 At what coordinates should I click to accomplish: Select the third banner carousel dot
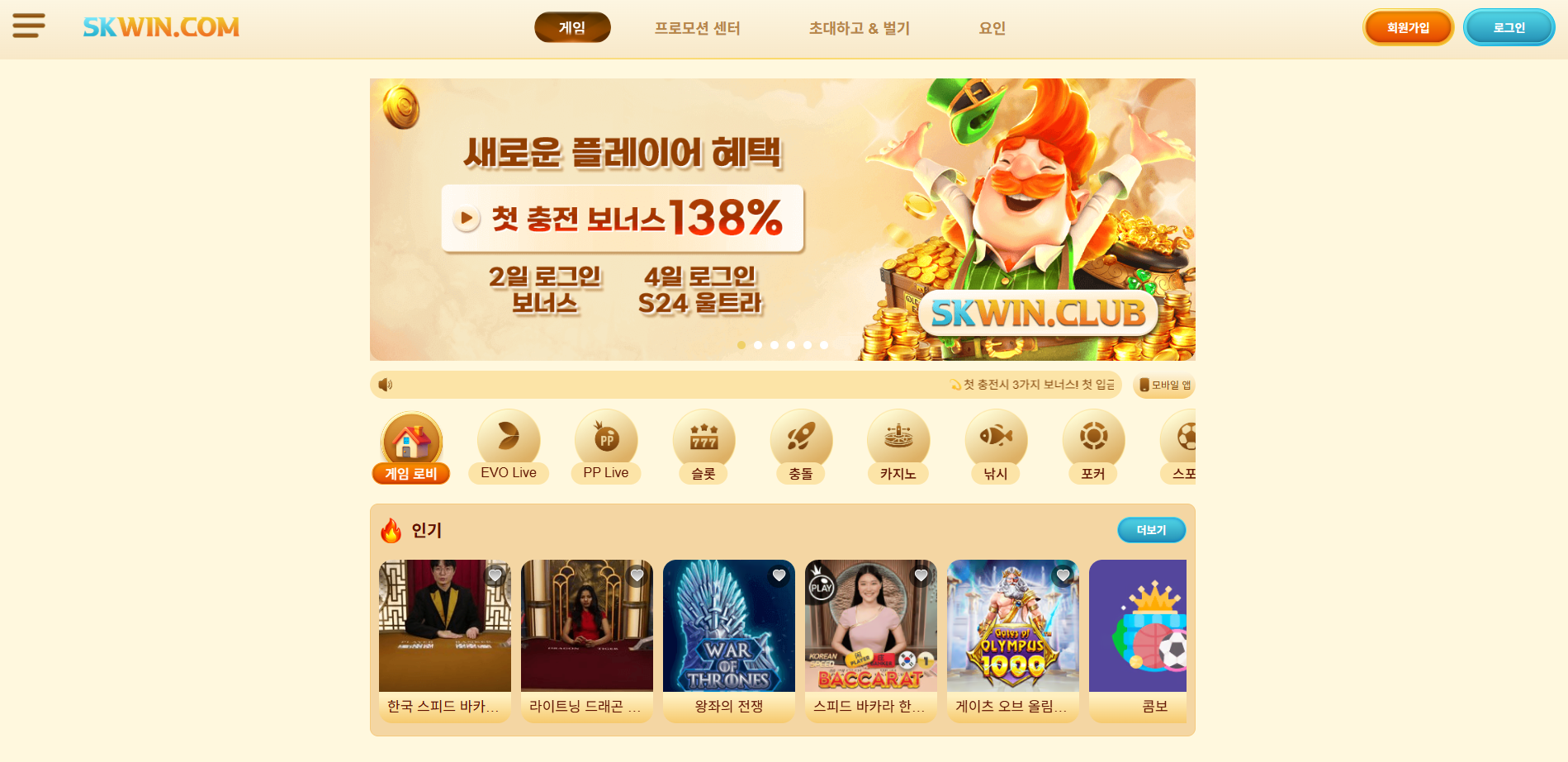click(775, 345)
